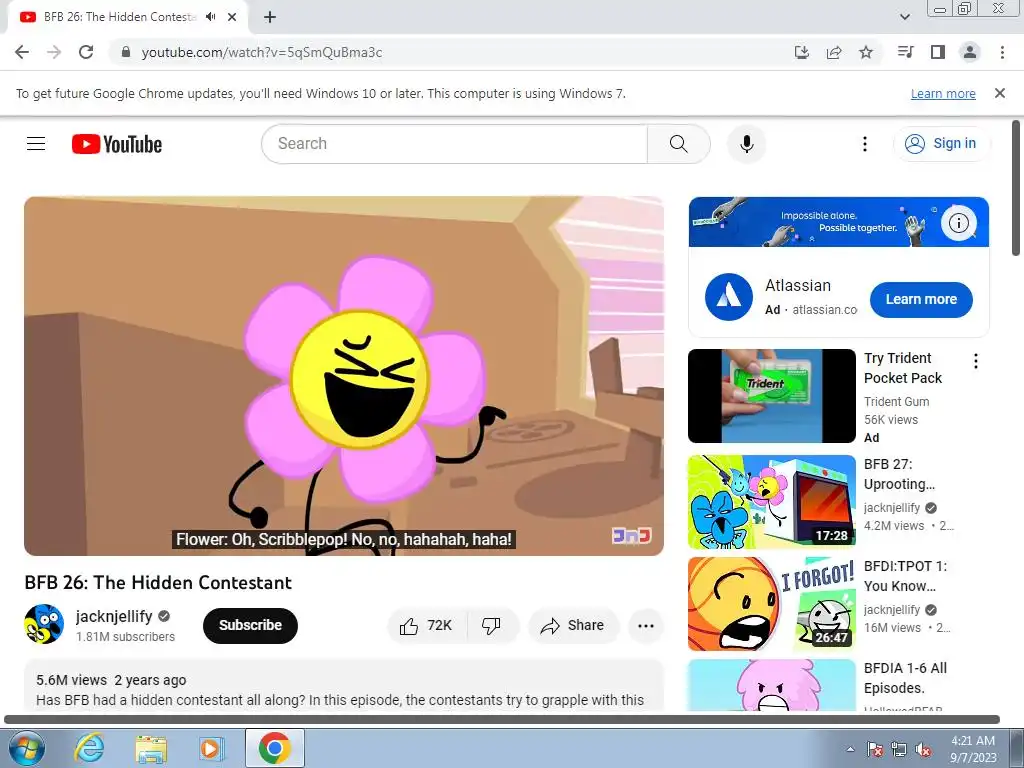This screenshot has width=1024, height=768.
Task: Open Atlassian advertiser logo
Action: (729, 297)
